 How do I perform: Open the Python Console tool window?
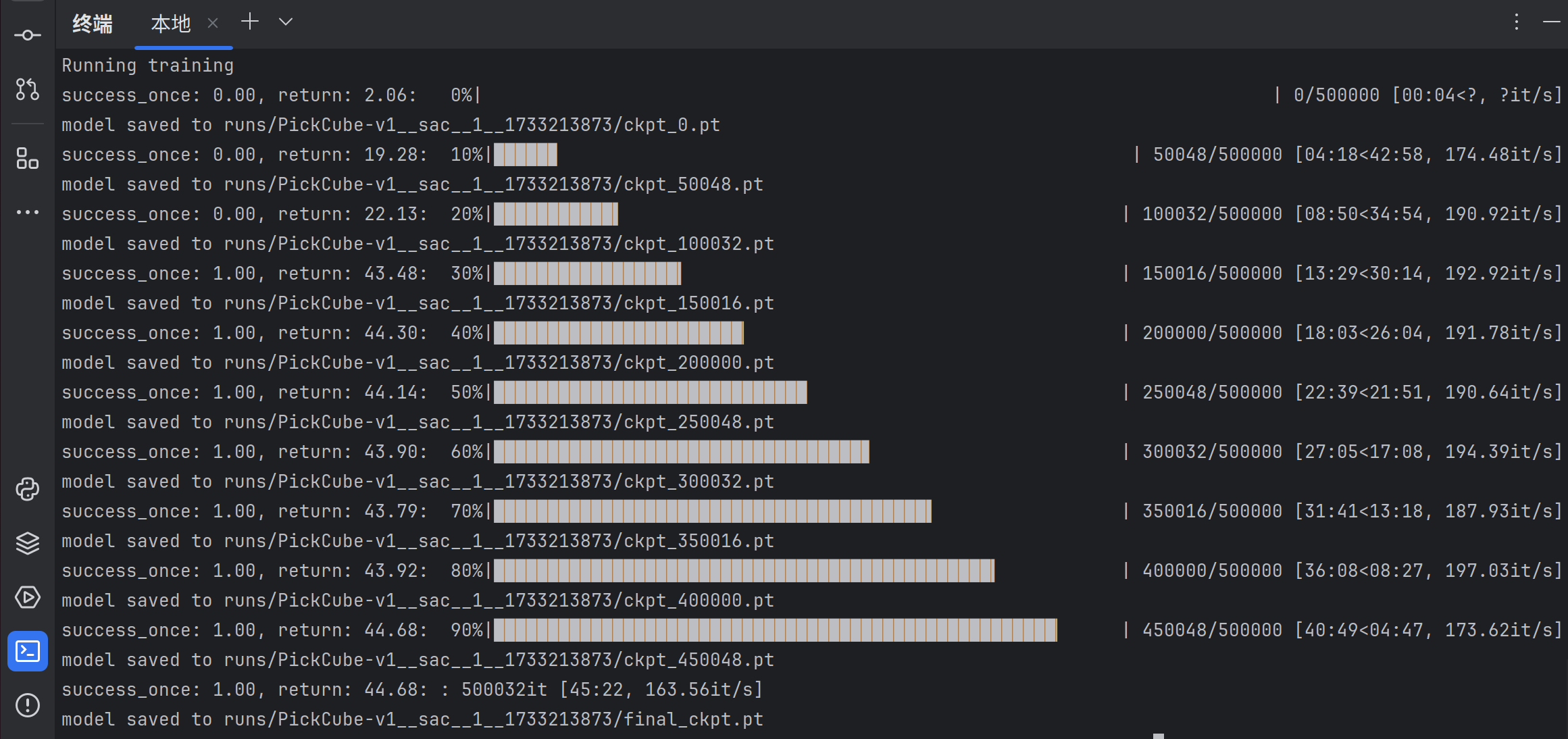pos(27,489)
